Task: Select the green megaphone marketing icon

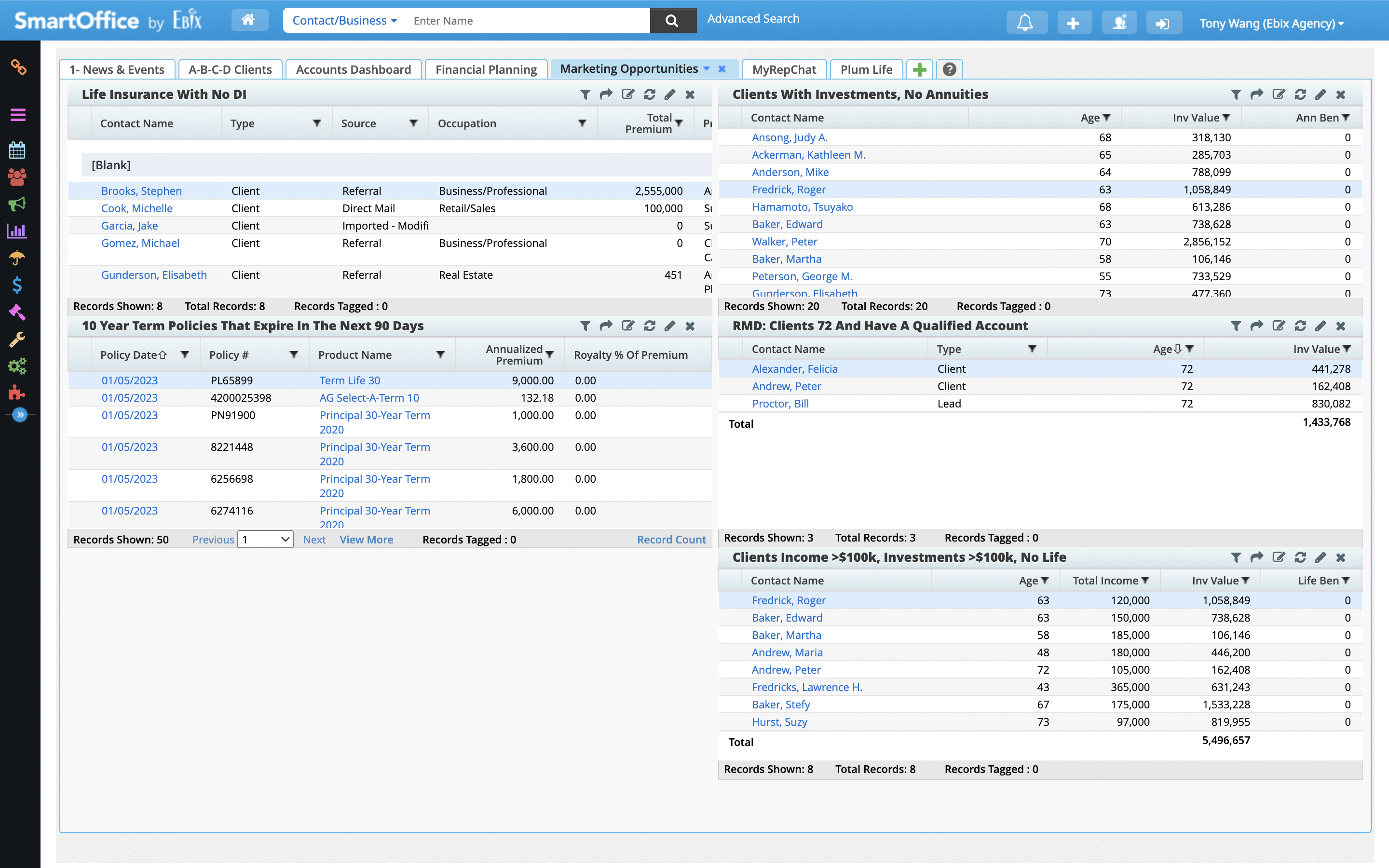Action: [x=17, y=204]
